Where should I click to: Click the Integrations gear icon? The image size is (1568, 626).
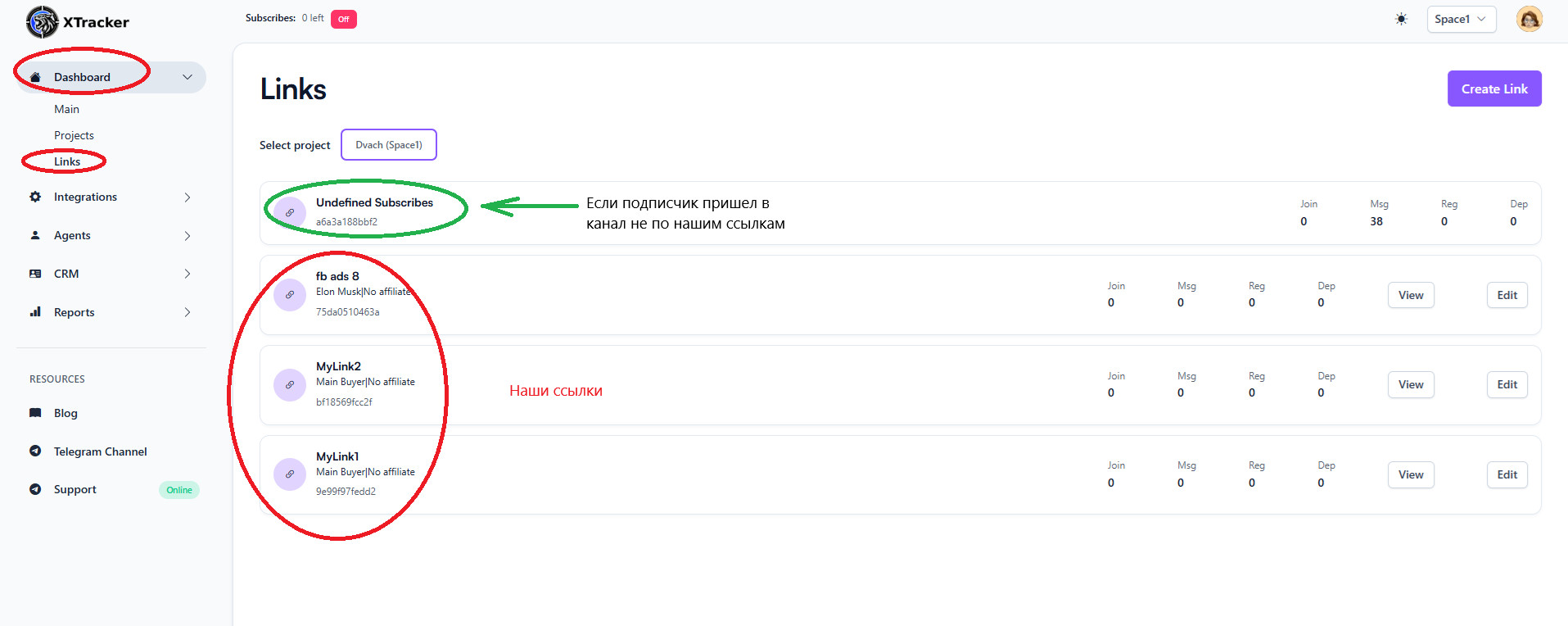point(35,197)
